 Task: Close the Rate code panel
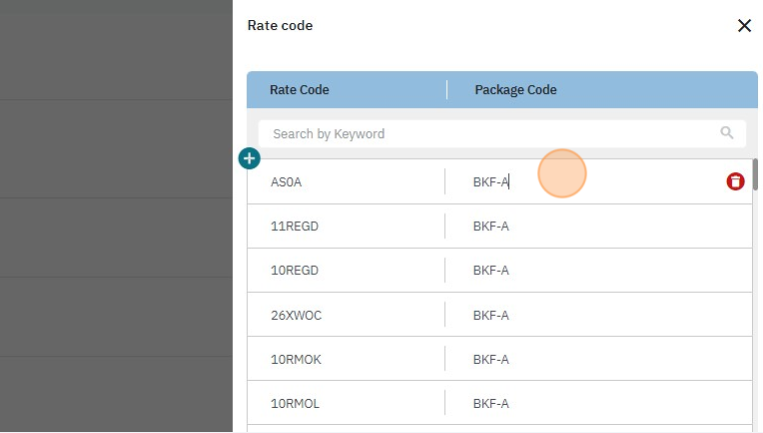744,26
